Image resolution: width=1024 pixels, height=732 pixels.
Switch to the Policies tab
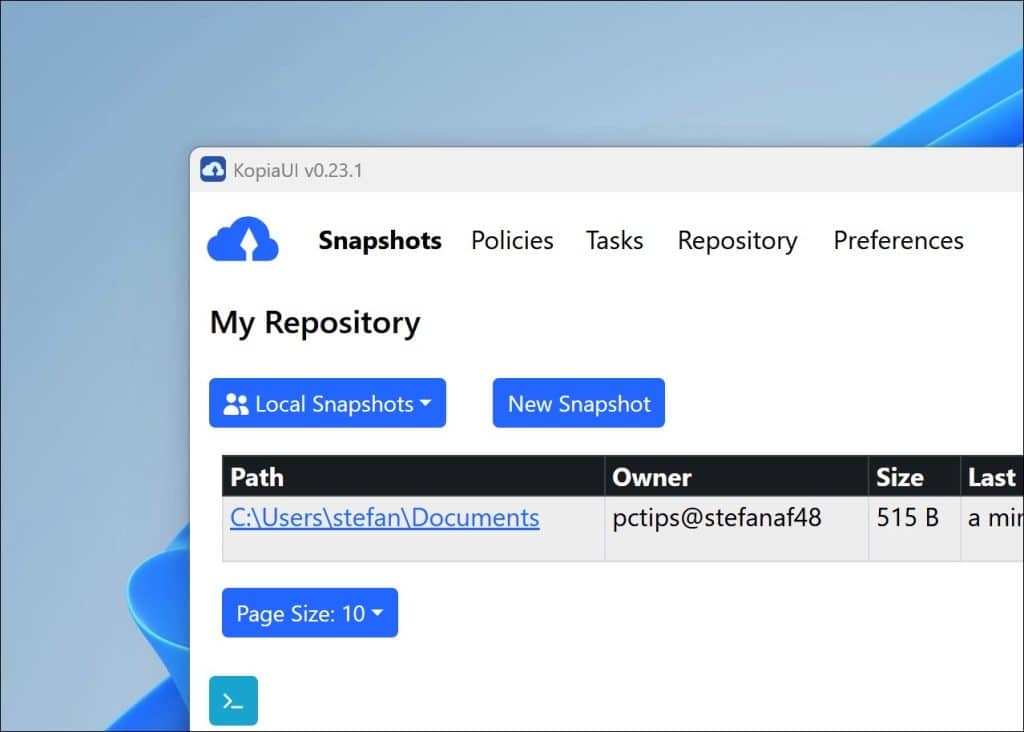pyautogui.click(x=512, y=241)
